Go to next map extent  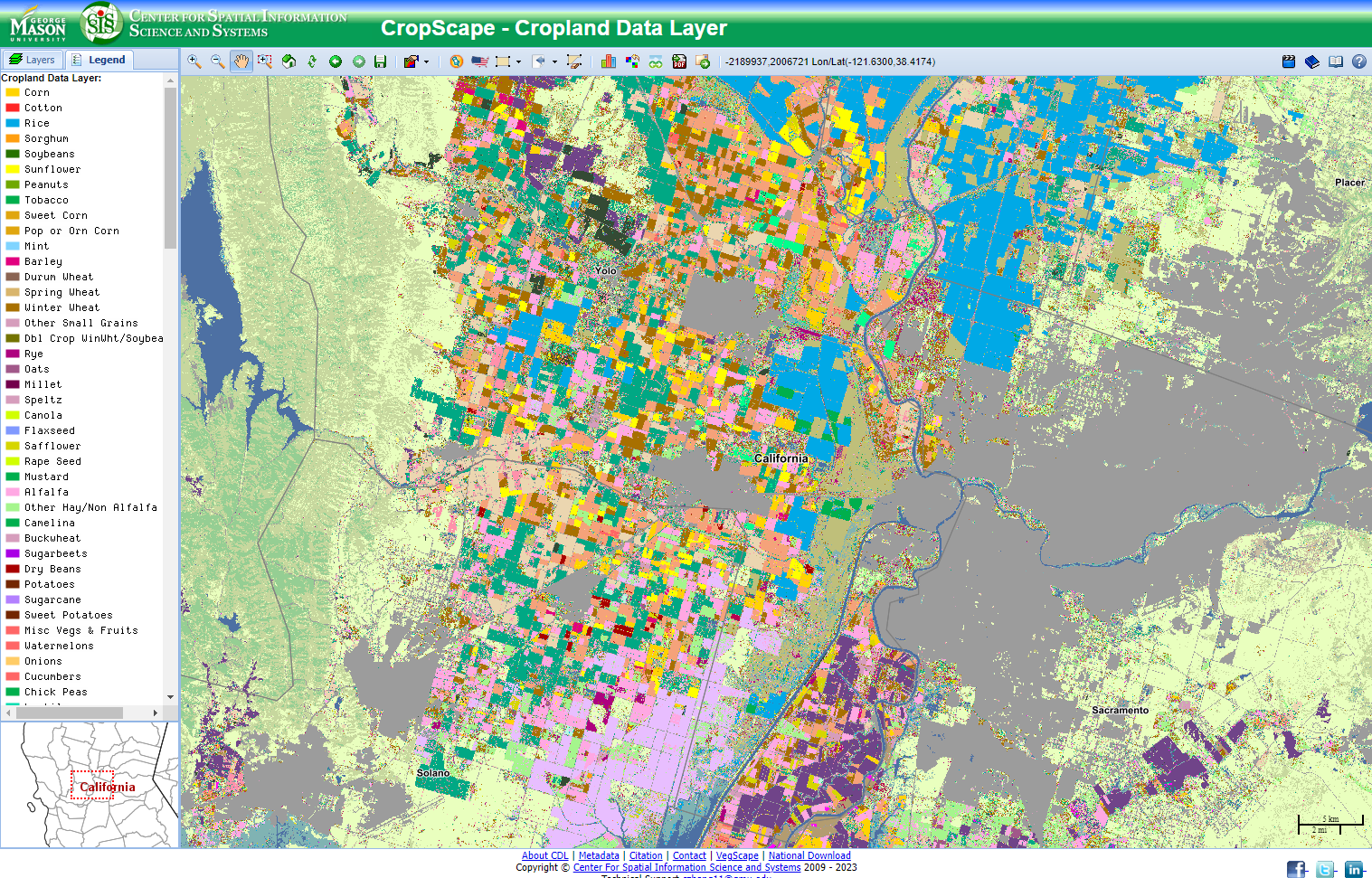pyautogui.click(x=358, y=61)
